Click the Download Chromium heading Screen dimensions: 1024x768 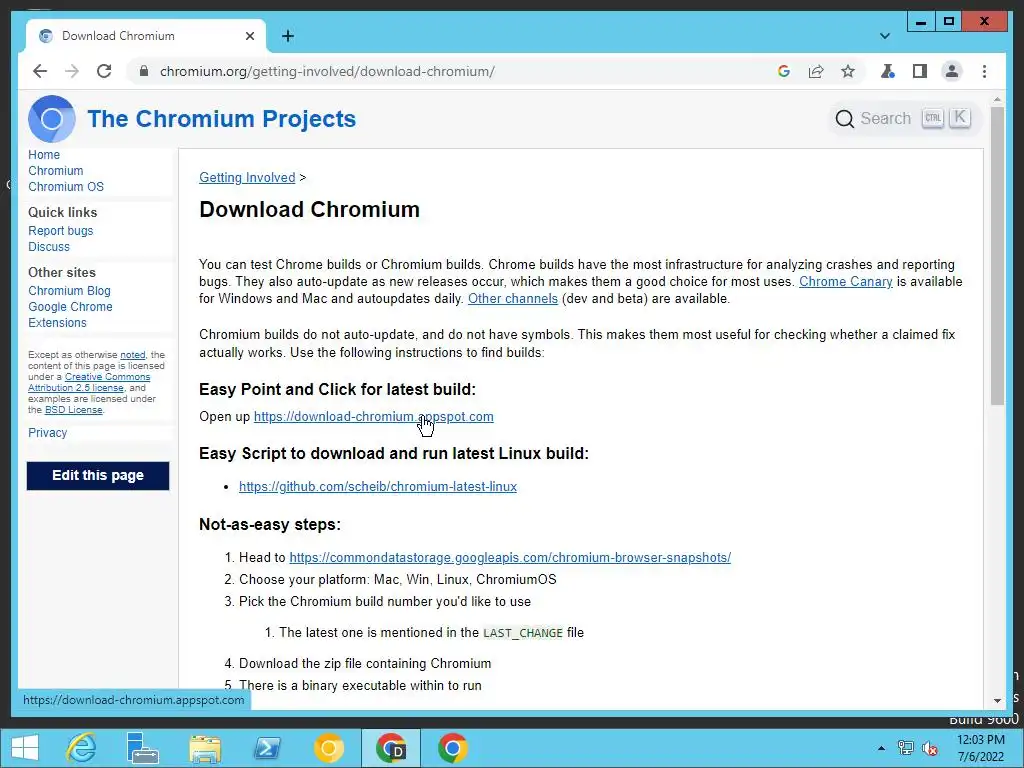[310, 210]
